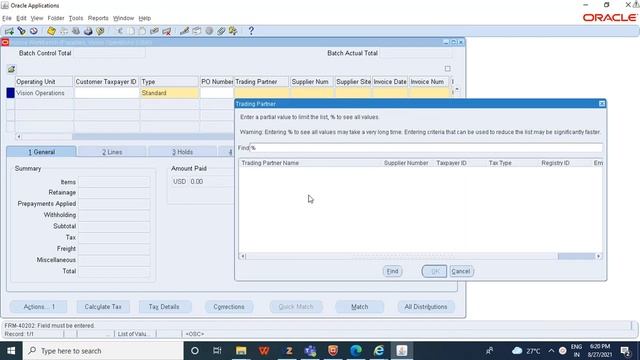640x360 pixels.
Task: Click the Clear Record toolbar icon
Action: click(154, 31)
